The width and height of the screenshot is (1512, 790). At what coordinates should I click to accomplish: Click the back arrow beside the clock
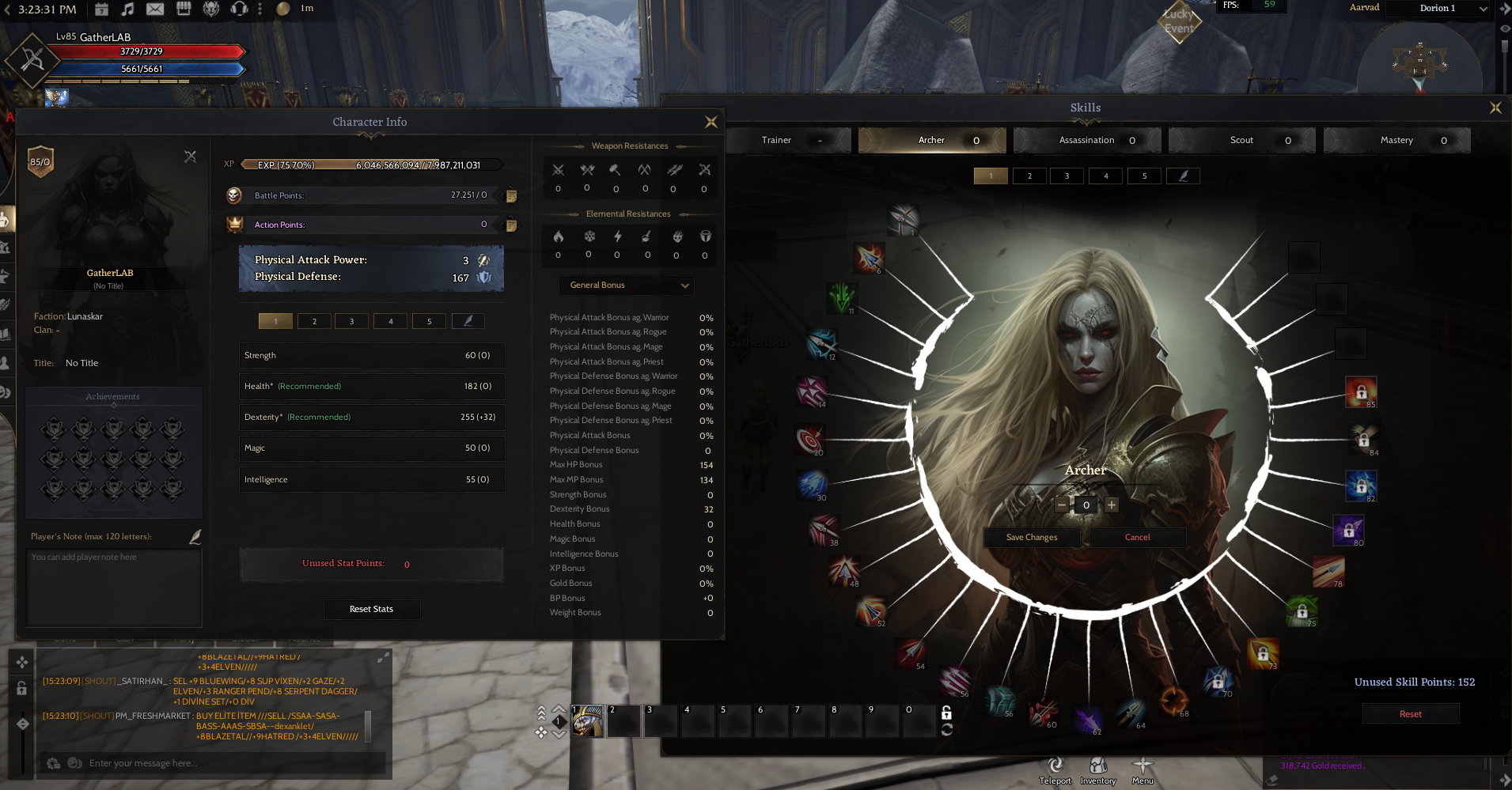pos(8,9)
